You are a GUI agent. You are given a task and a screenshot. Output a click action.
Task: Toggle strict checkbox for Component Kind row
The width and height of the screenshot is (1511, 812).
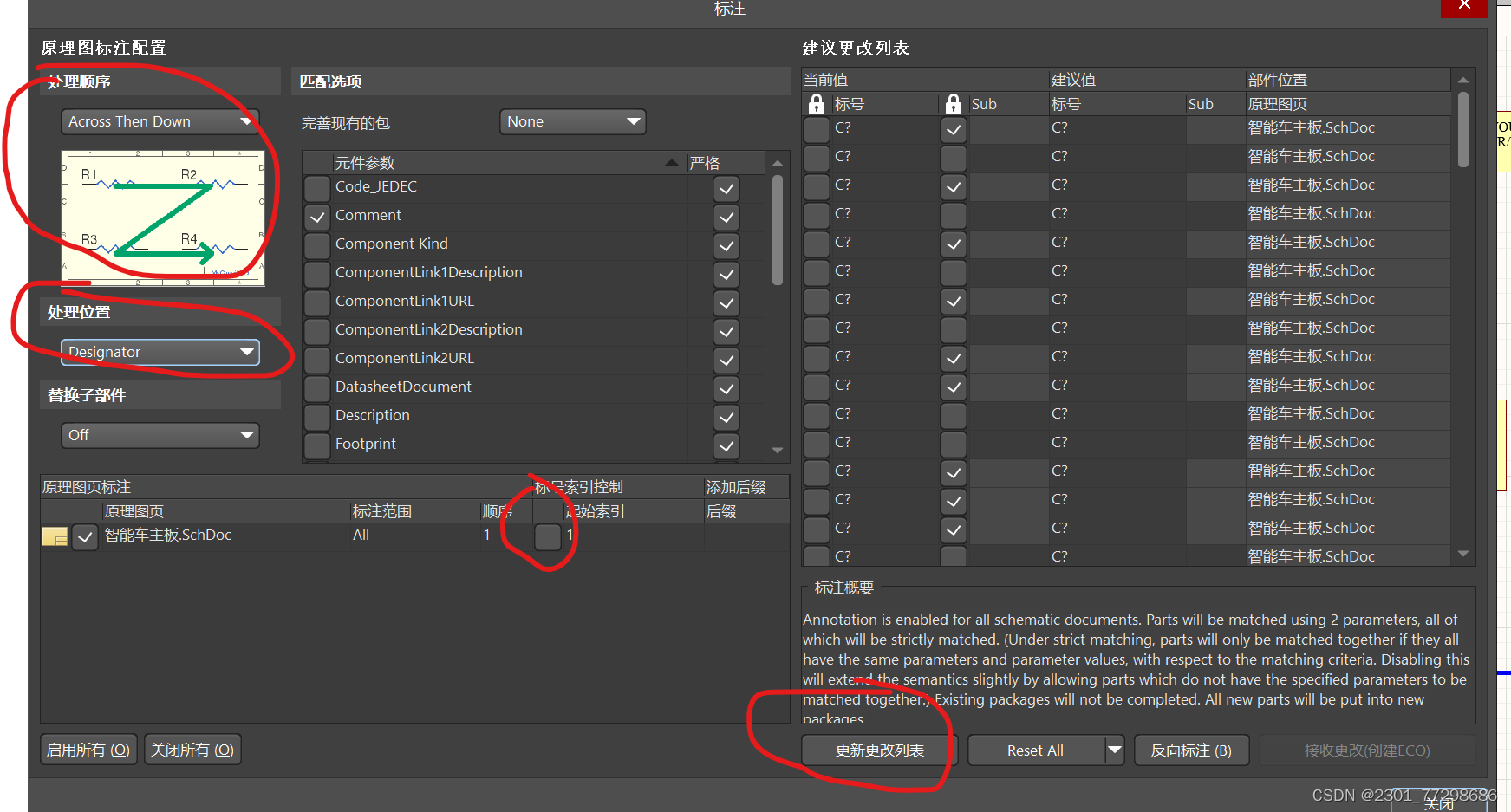click(726, 245)
